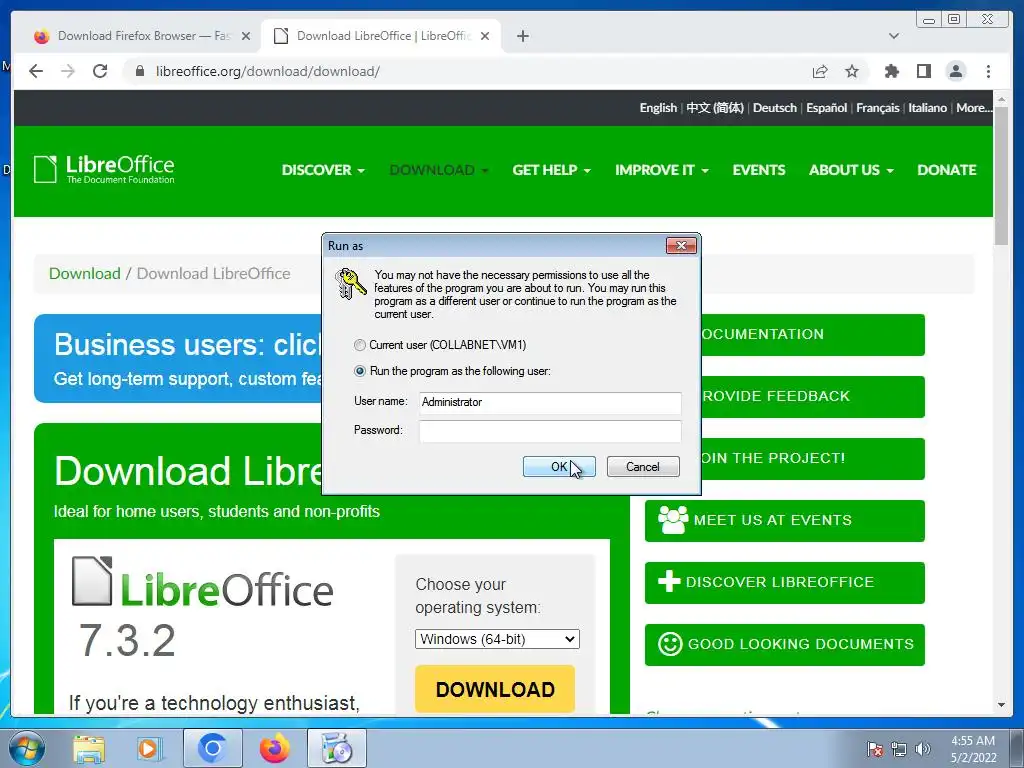This screenshot has width=1024, height=768.
Task: Open Meet Us At Events button
Action: click(x=784, y=520)
